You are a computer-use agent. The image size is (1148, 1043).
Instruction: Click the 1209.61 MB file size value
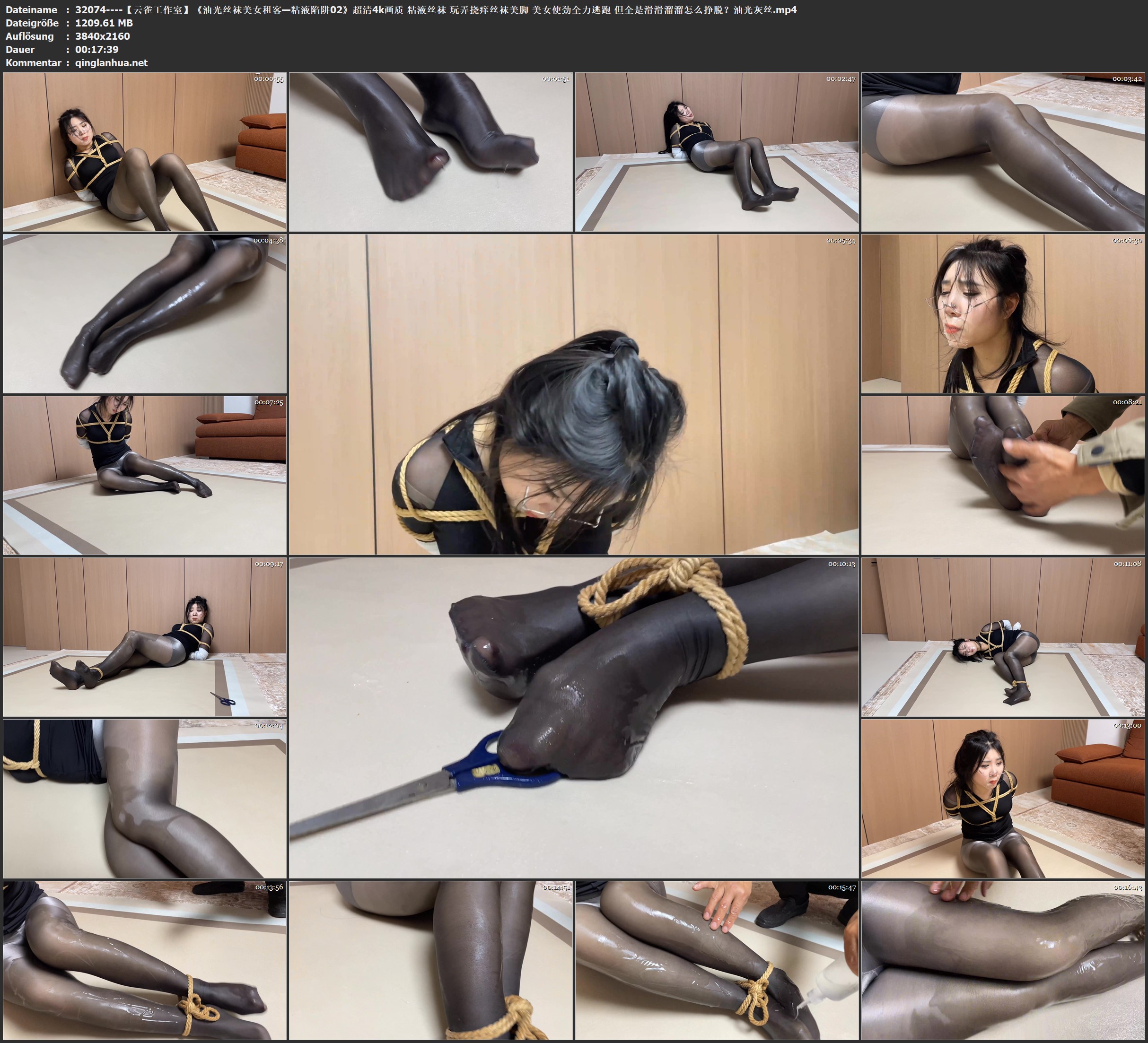tap(104, 23)
